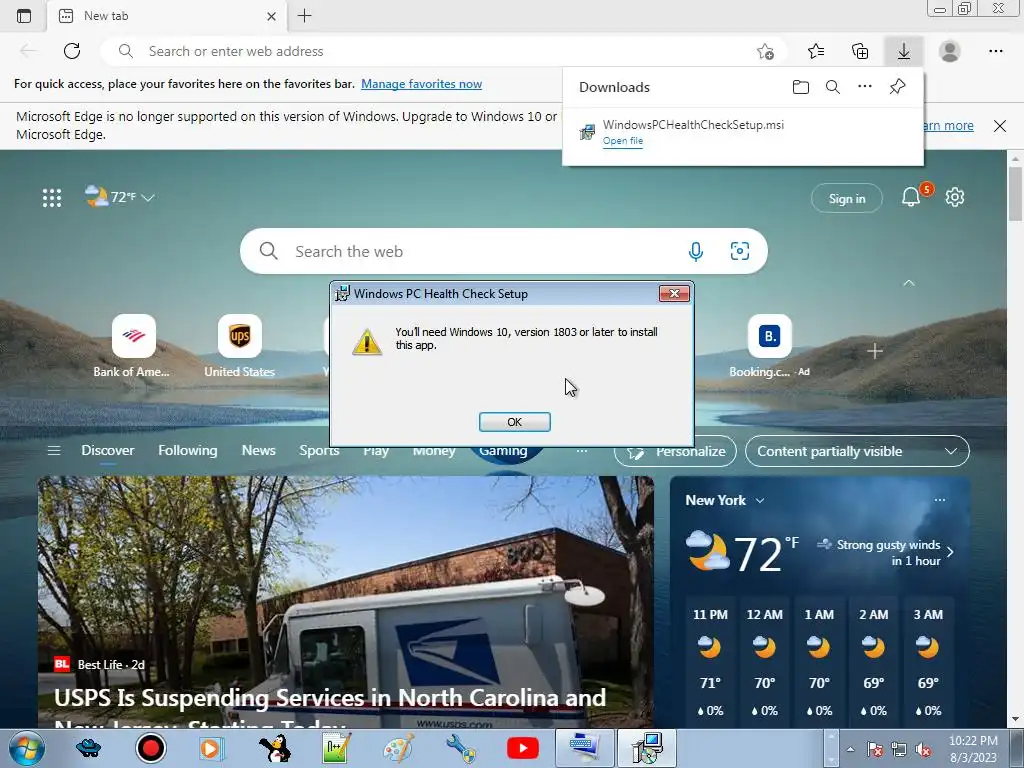Screen dimensions: 1024x768
Task: Open a new tab with plus
Action: (x=304, y=16)
